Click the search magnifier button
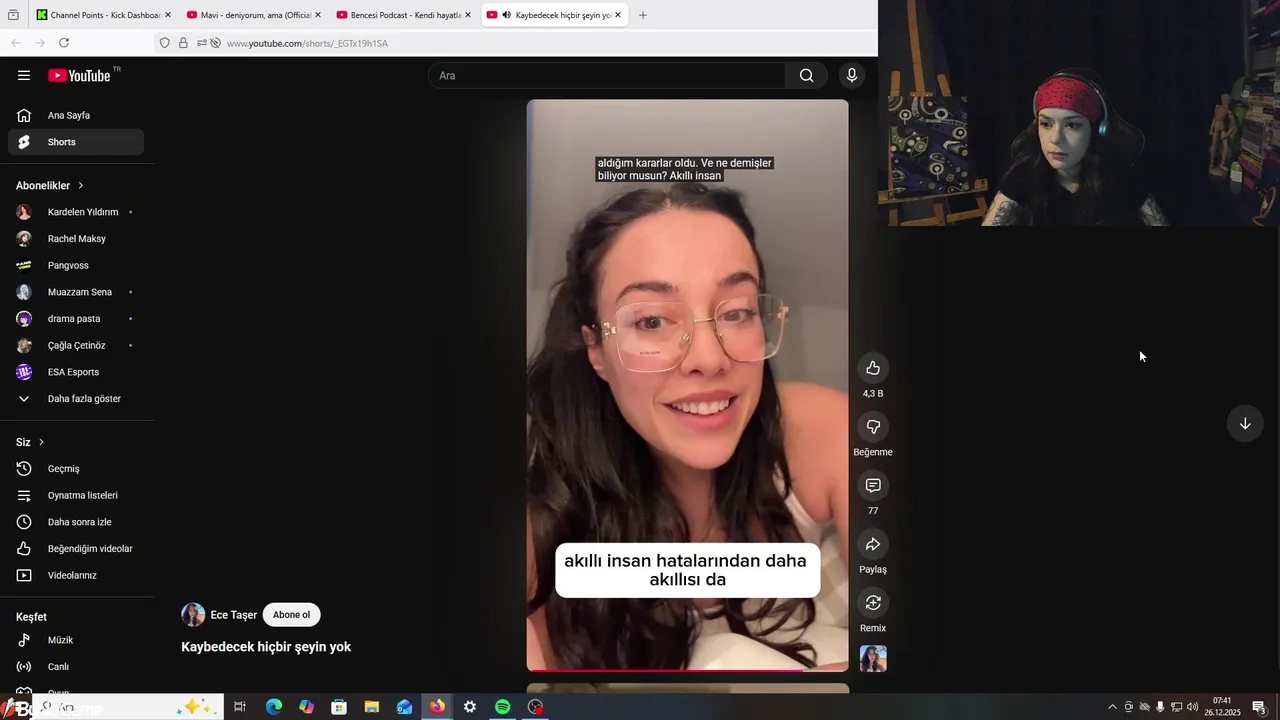The image size is (1280, 720). pos(807,75)
